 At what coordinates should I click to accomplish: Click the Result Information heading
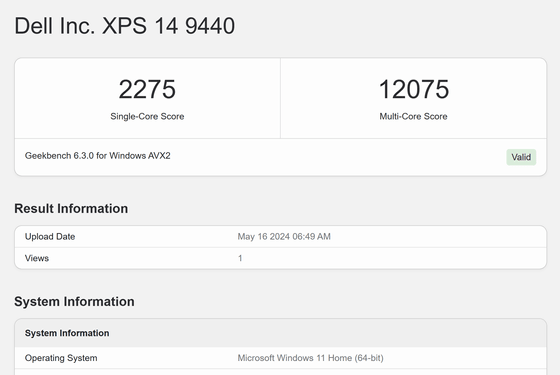(x=71, y=209)
